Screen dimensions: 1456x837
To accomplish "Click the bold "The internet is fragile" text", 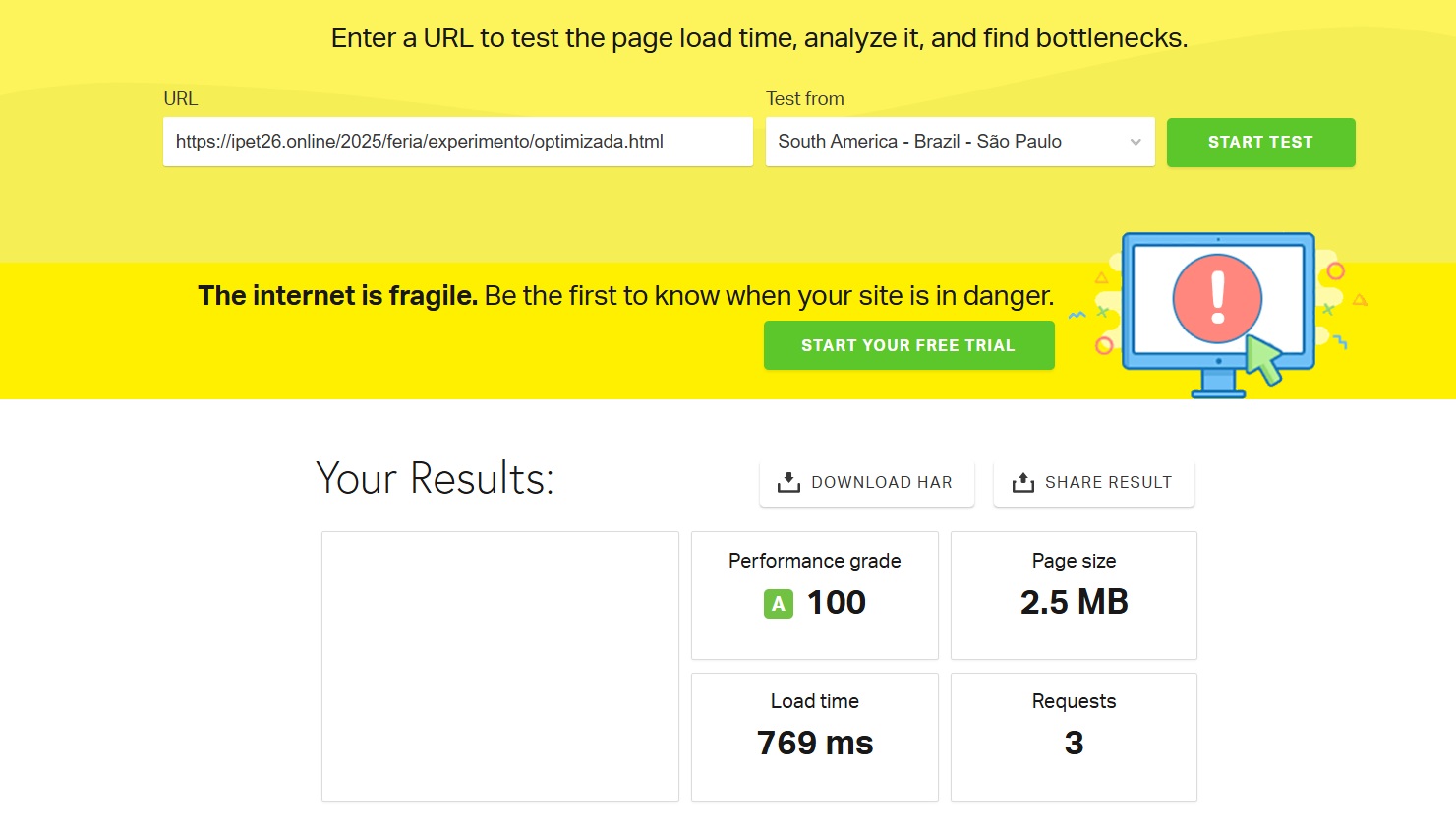I will [337, 296].
